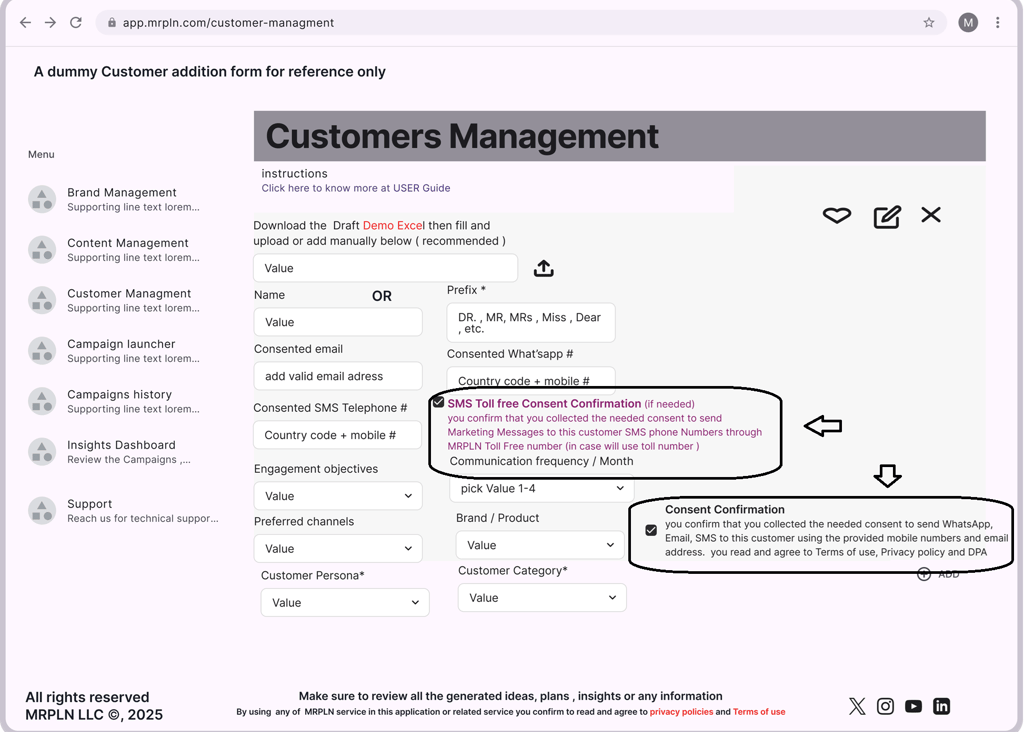
Task: Click the browser address bar
Action: (521, 23)
